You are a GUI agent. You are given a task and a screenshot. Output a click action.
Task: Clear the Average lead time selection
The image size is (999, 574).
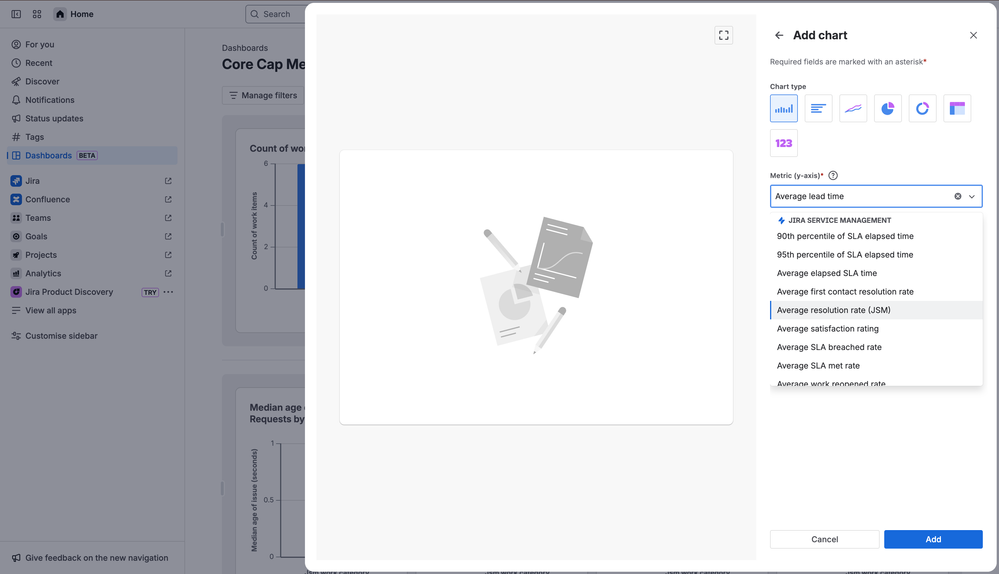click(958, 196)
